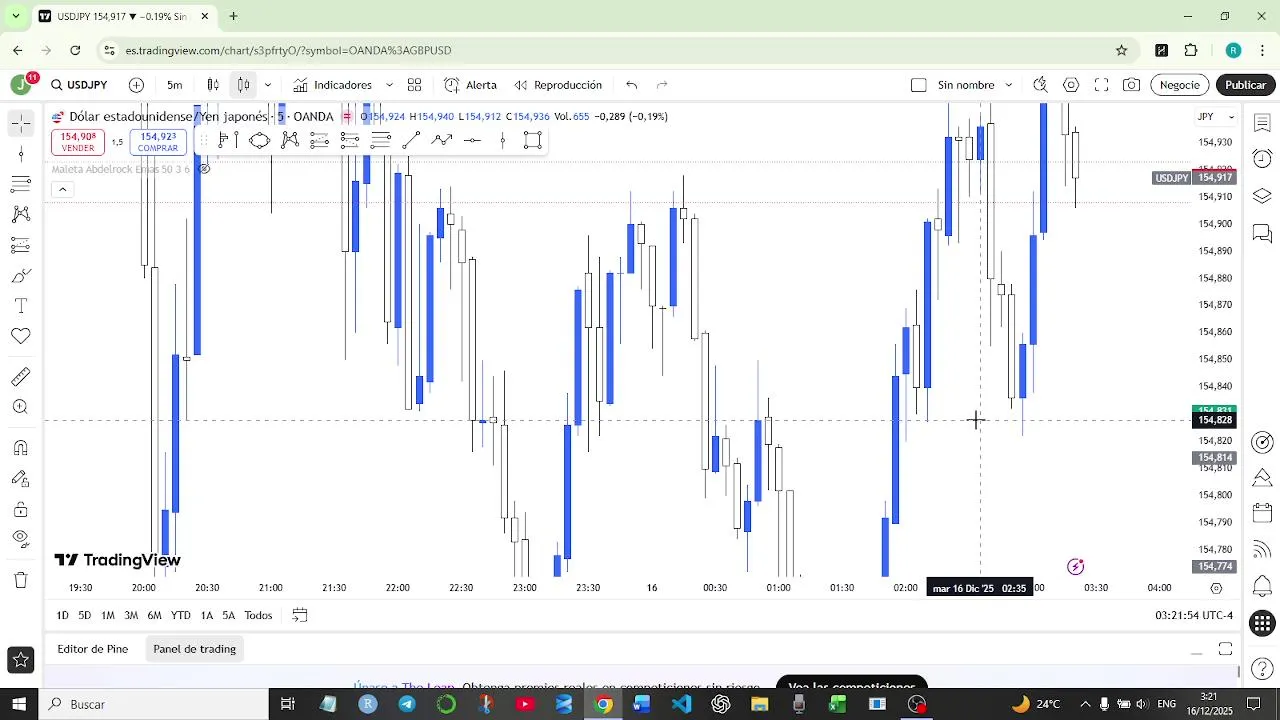Open favorites star toolbar button at bottom left
The width and height of the screenshot is (1280, 720).
tap(20, 659)
